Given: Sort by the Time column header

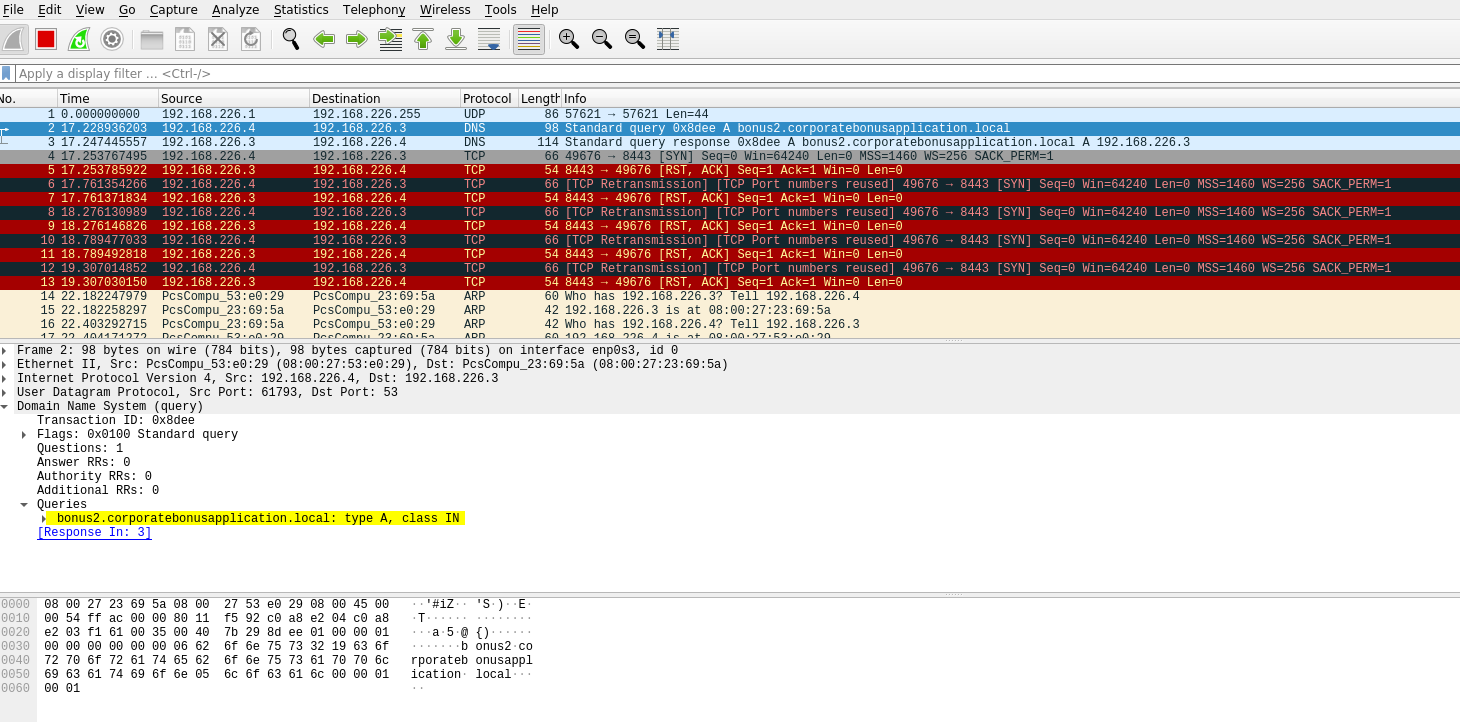Looking at the screenshot, I should point(108,98).
